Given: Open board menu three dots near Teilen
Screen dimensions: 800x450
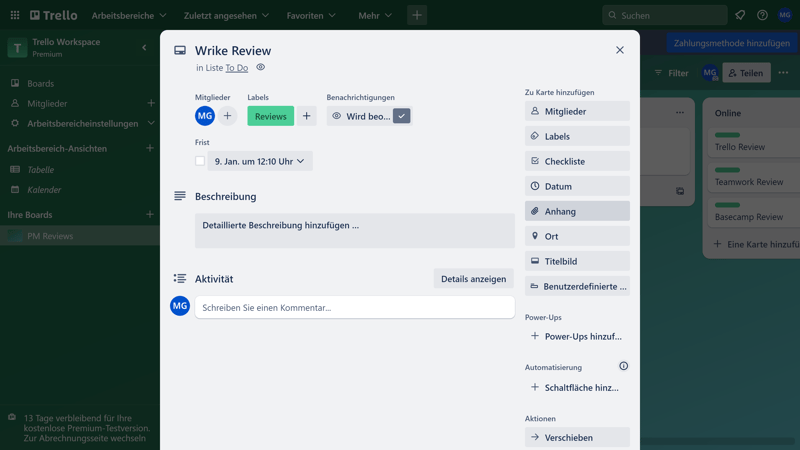Looking at the screenshot, I should pyautogui.click(x=783, y=73).
